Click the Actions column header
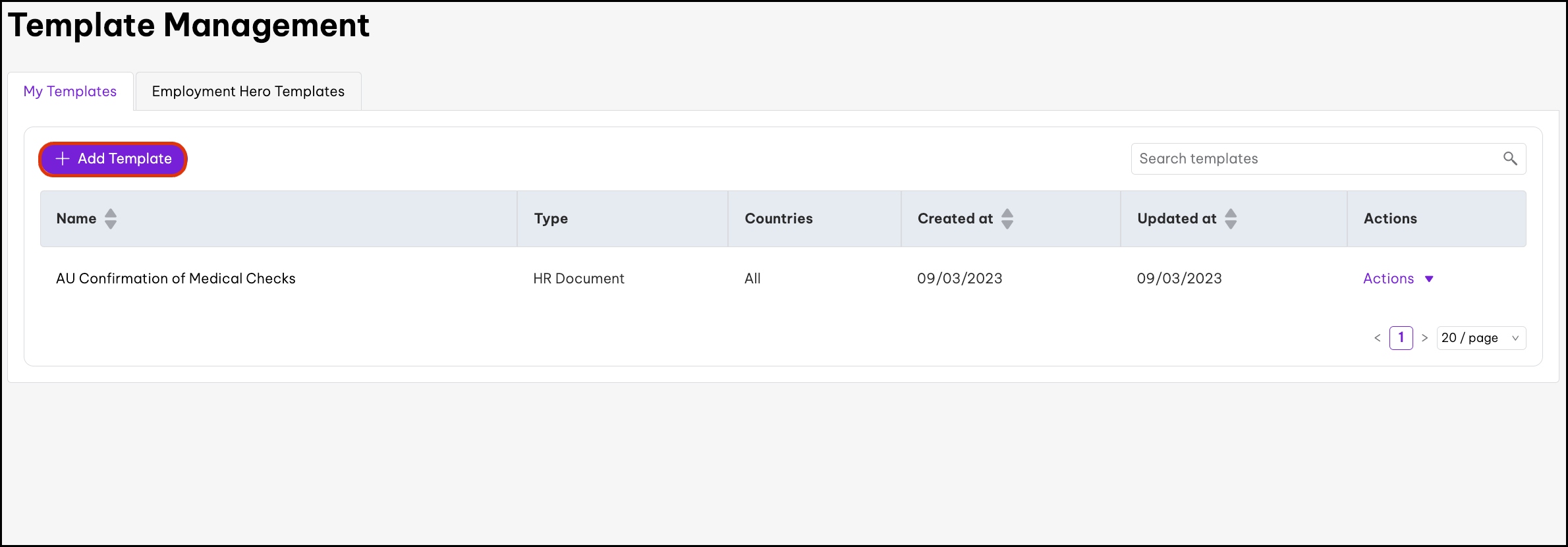The height and width of the screenshot is (547, 1568). [1389, 219]
